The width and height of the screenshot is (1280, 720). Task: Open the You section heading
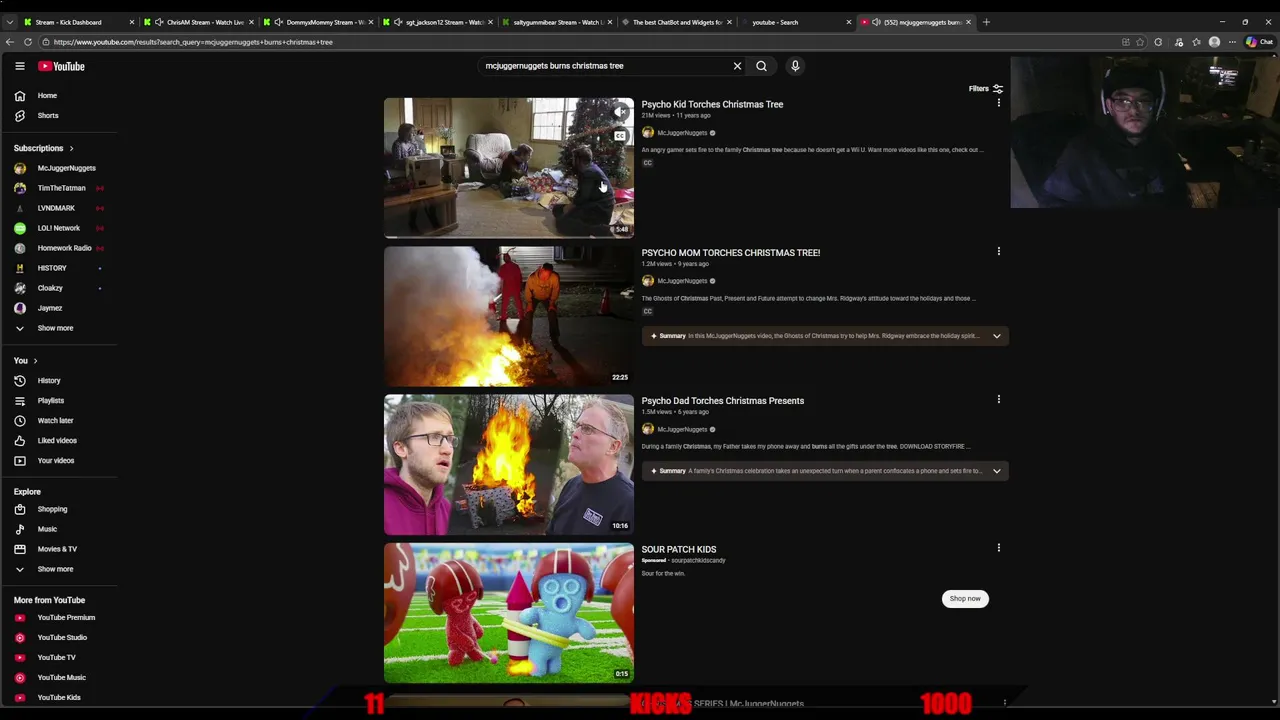coord(26,360)
